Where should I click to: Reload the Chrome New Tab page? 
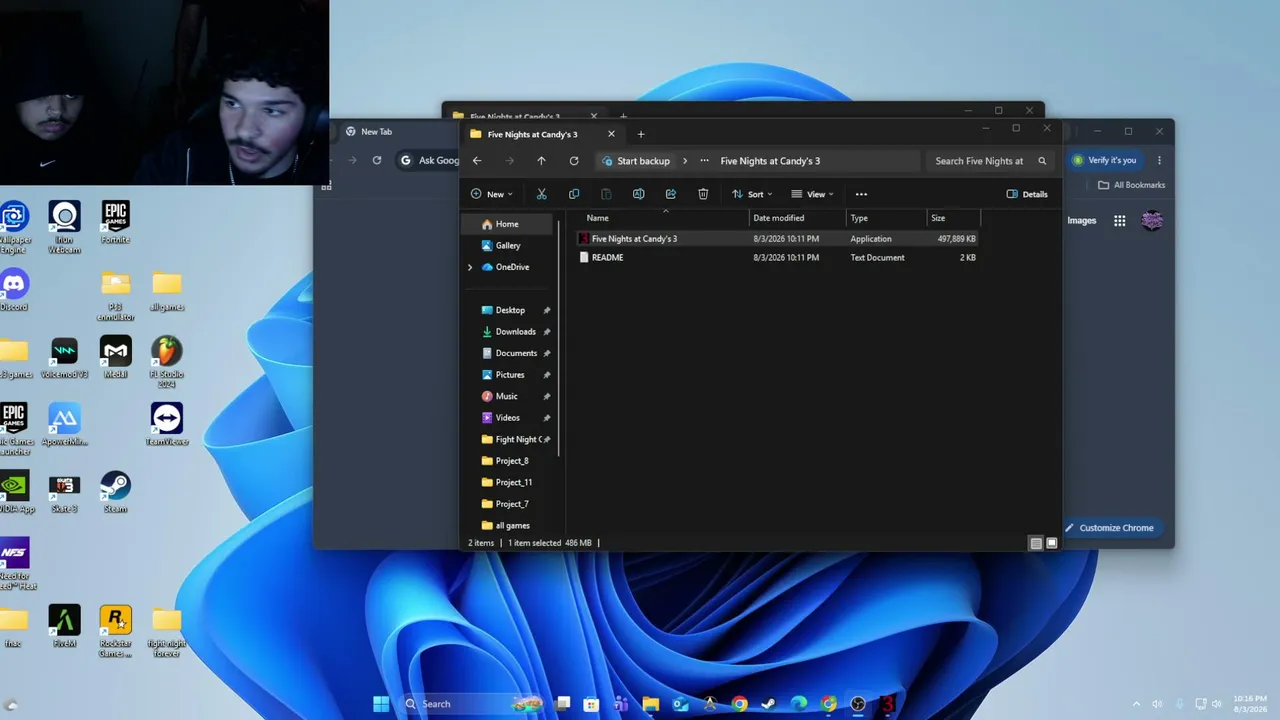pos(377,160)
